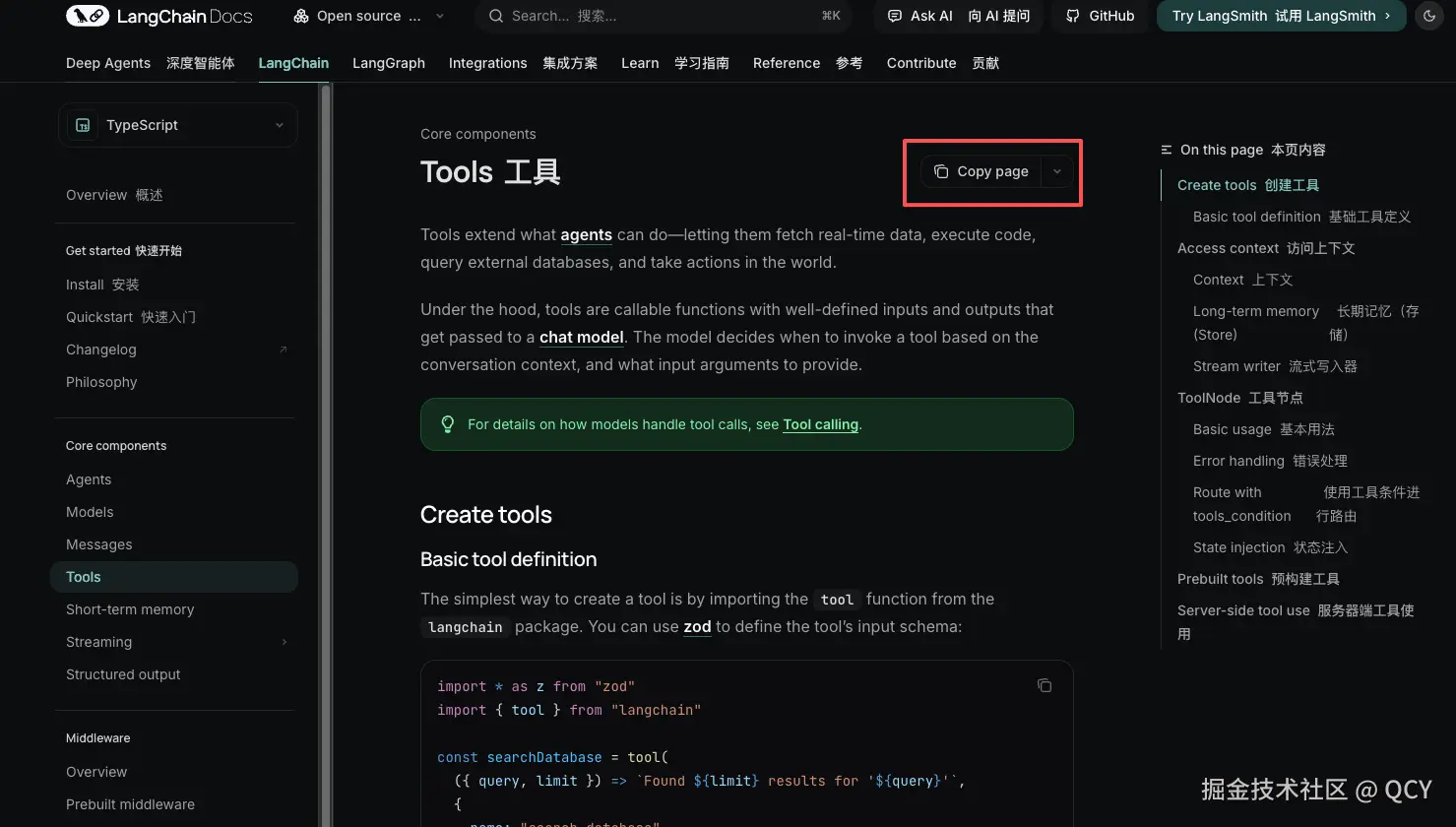
Task: Follow the agents link in the intro
Action: [587, 235]
